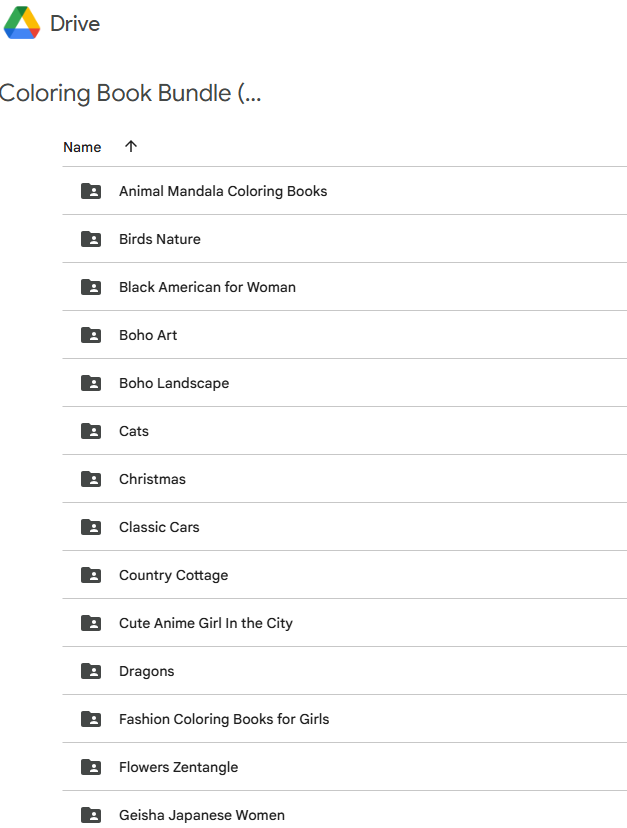Open the Country Cottage folder
Screen dimensions: 627x828
click(x=173, y=575)
